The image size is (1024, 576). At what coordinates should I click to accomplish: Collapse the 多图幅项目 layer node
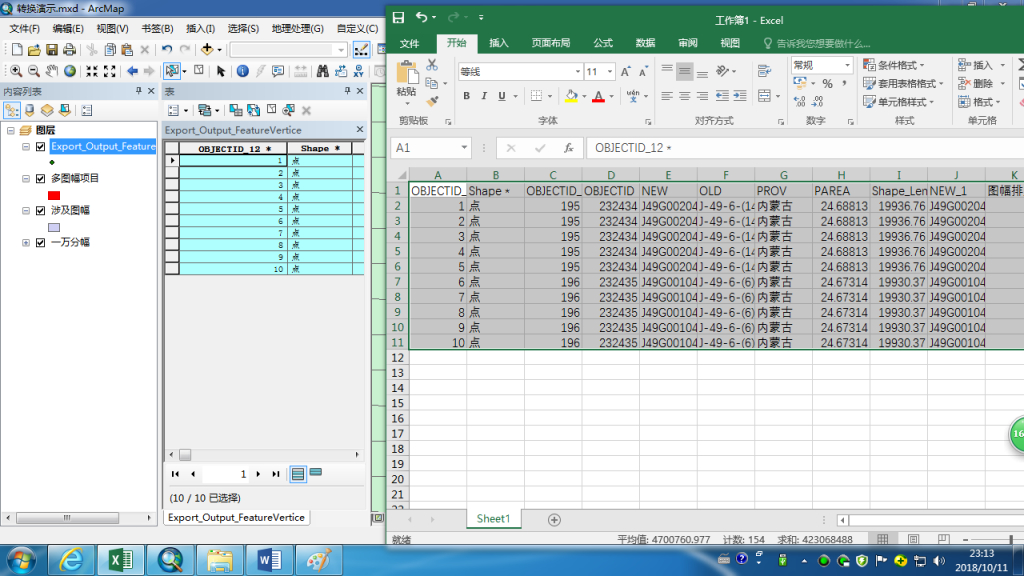[x=26, y=178]
